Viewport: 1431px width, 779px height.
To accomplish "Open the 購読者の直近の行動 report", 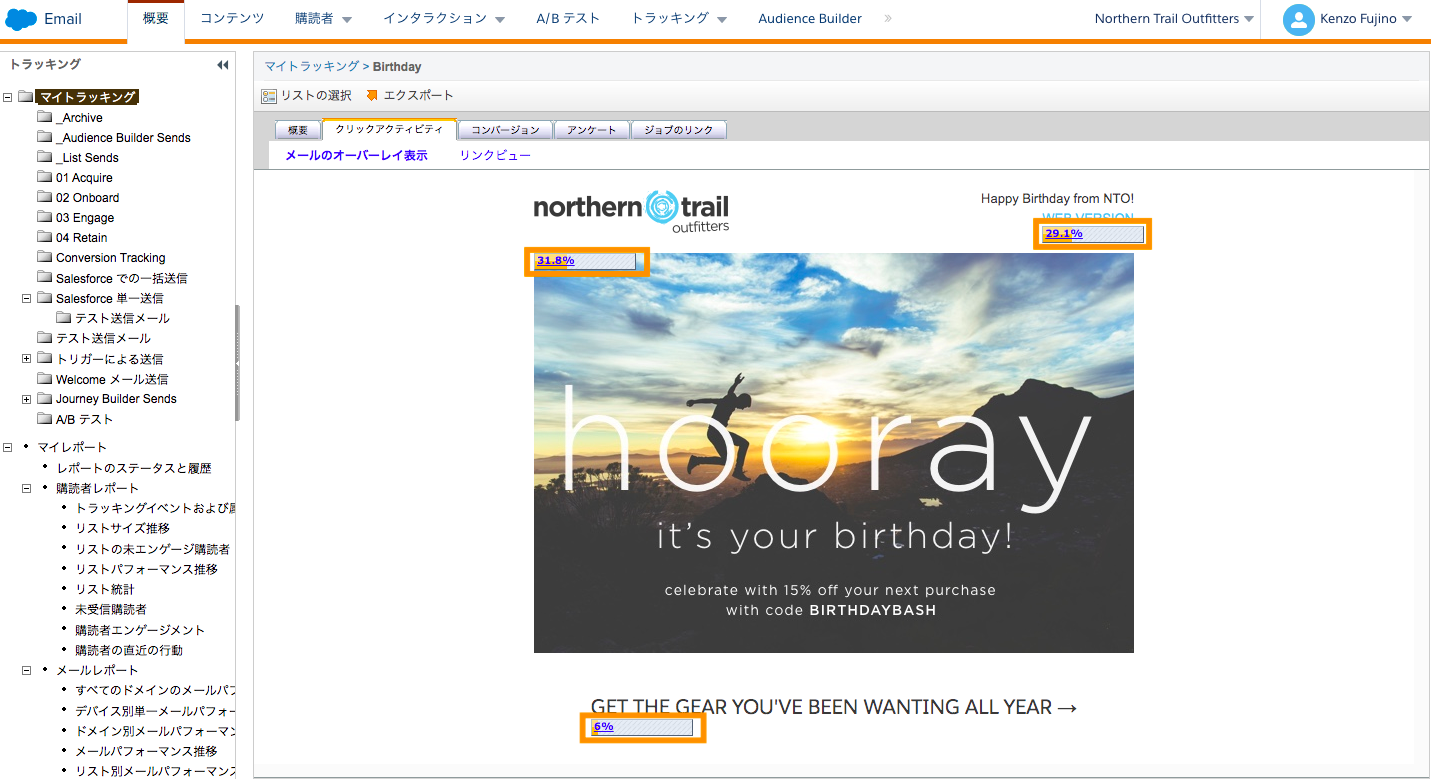I will (x=128, y=650).
